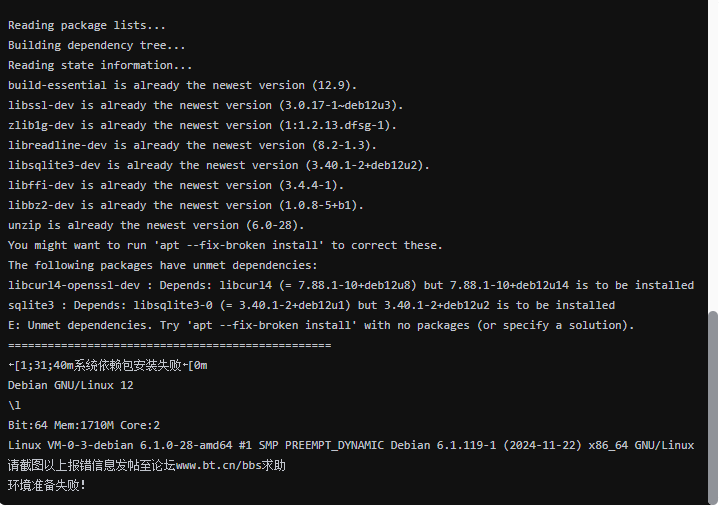This screenshot has height=506, width=719.
Task: Click the 'E: Unmet dependencies' error line
Action: click(321, 325)
